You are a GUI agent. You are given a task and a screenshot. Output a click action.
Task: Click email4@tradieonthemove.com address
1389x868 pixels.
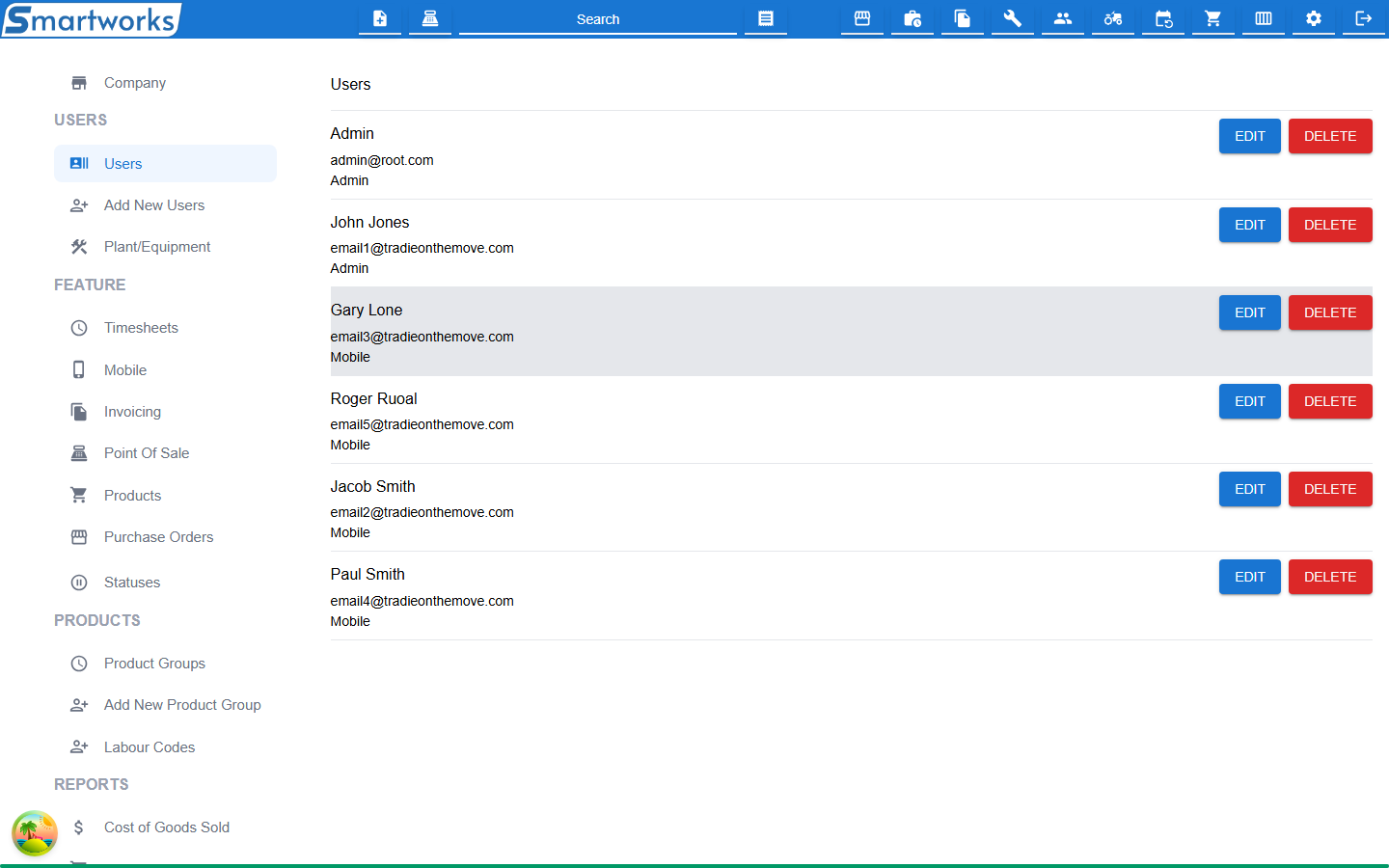point(422,601)
